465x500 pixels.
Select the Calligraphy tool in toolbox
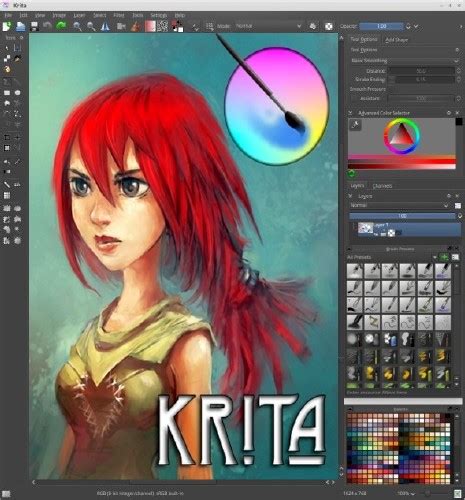[17, 58]
